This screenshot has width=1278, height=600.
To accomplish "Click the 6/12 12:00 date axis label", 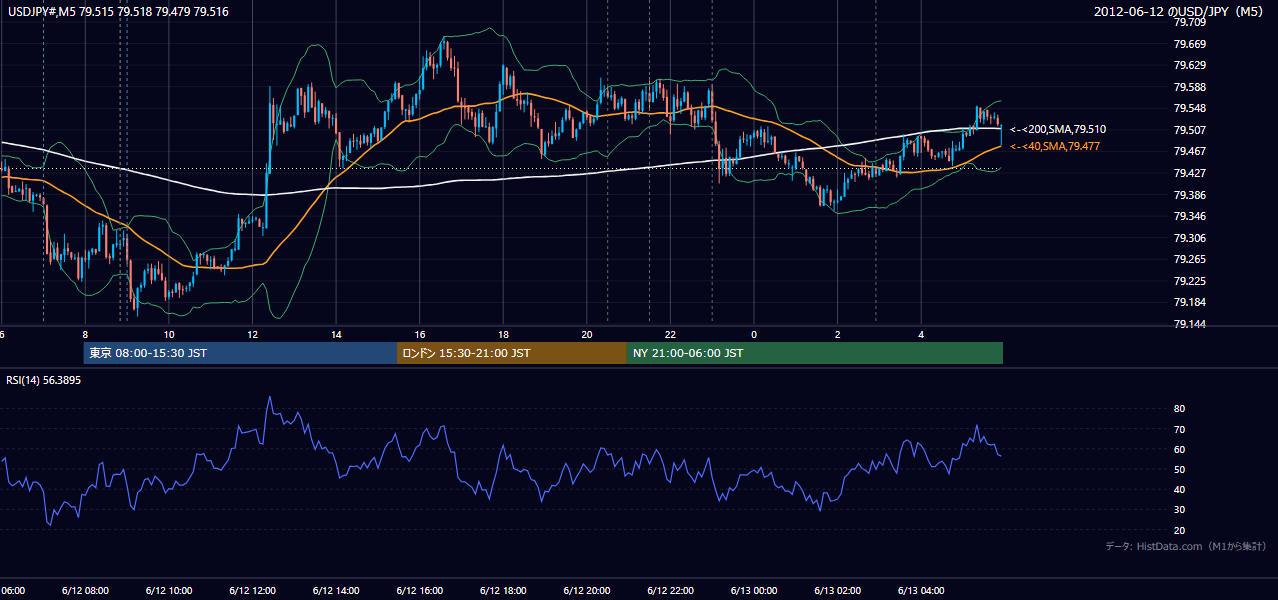I will click(x=252, y=591).
